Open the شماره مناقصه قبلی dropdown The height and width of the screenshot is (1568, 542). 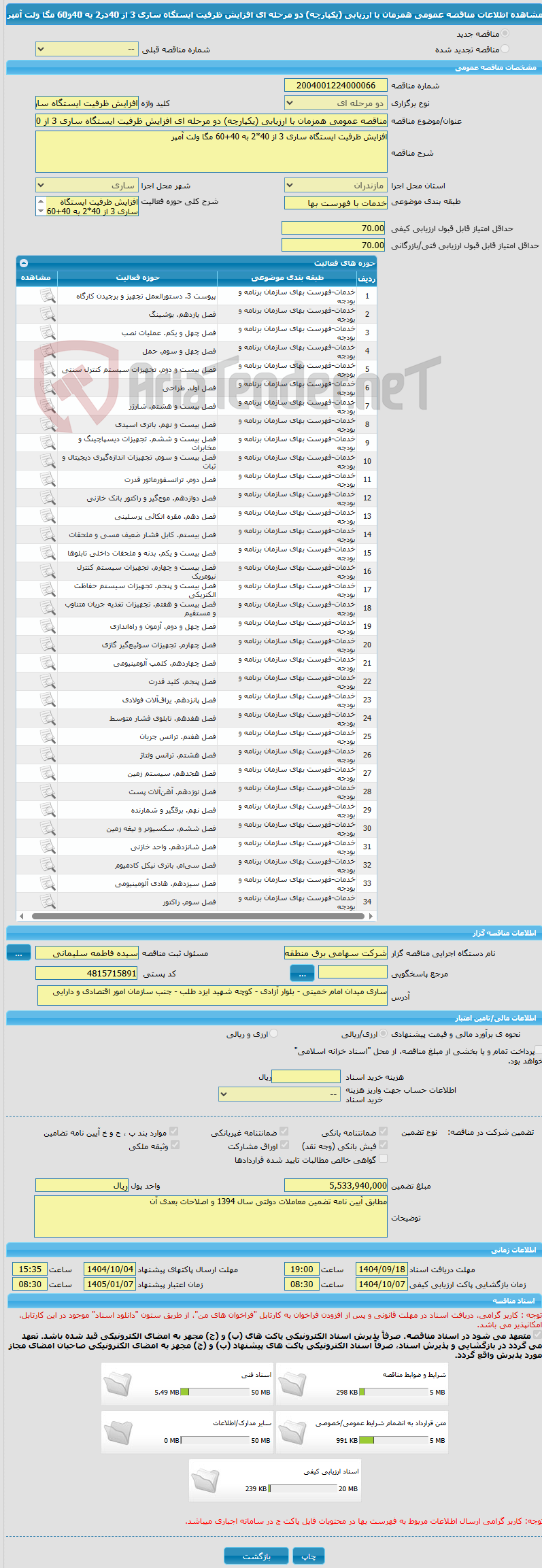(87, 50)
